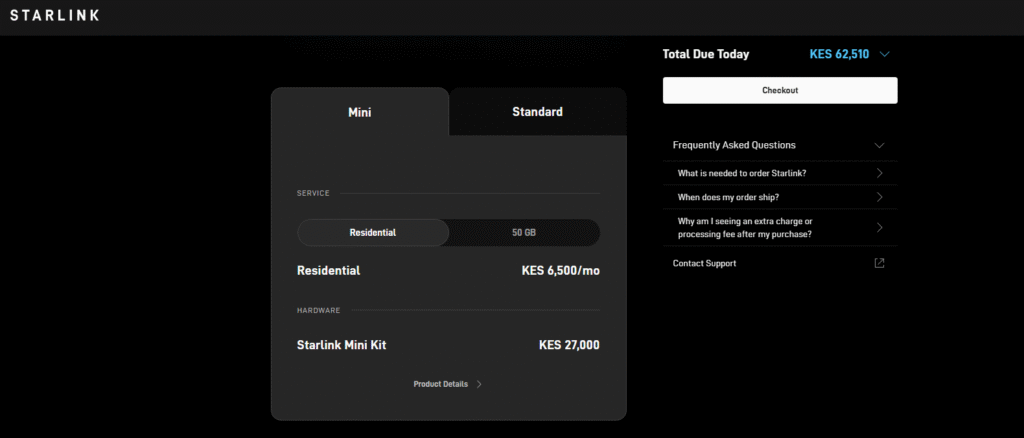This screenshot has height=438, width=1024.
Task: Select the 50 GB service option
Action: [x=524, y=232]
